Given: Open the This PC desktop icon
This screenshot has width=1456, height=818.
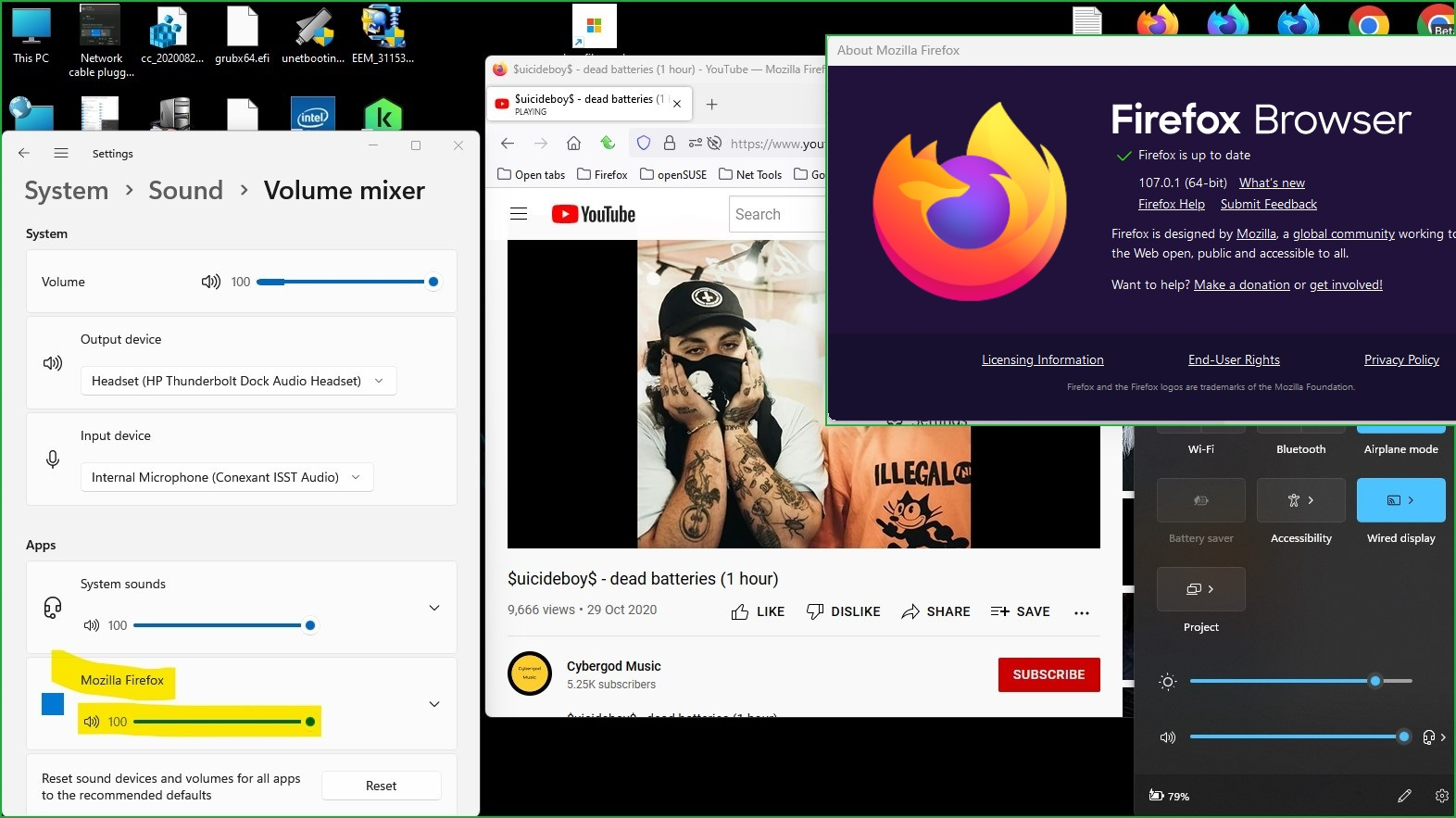Looking at the screenshot, I should [x=31, y=34].
